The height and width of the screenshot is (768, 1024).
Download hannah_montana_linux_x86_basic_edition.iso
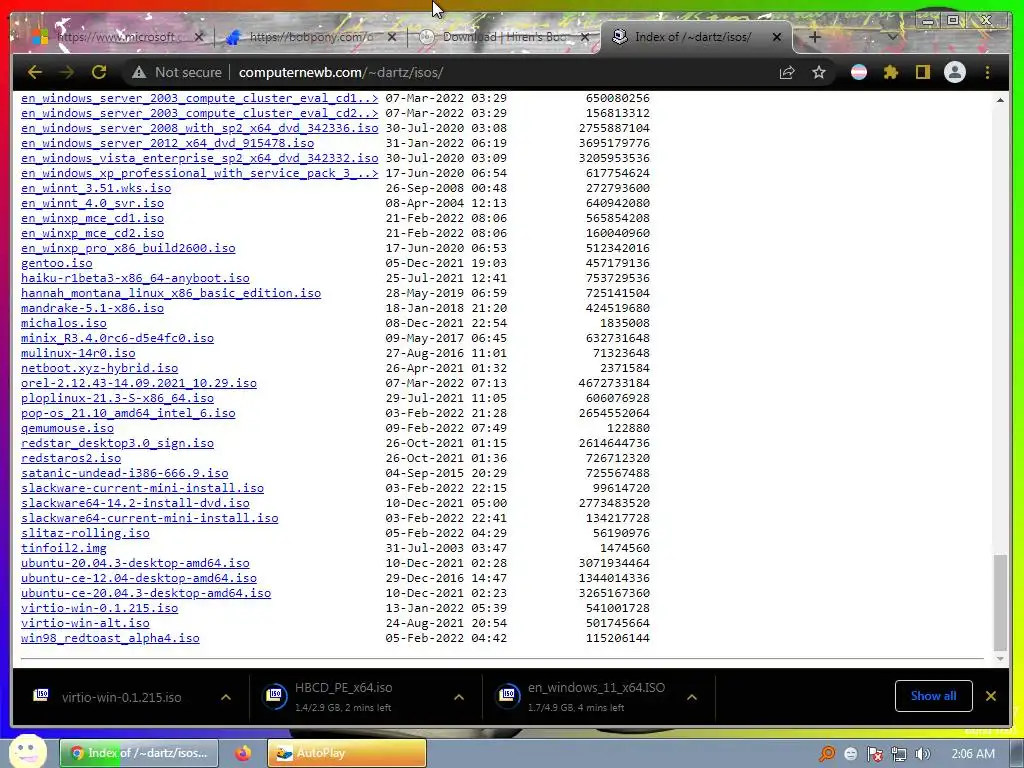tap(171, 293)
